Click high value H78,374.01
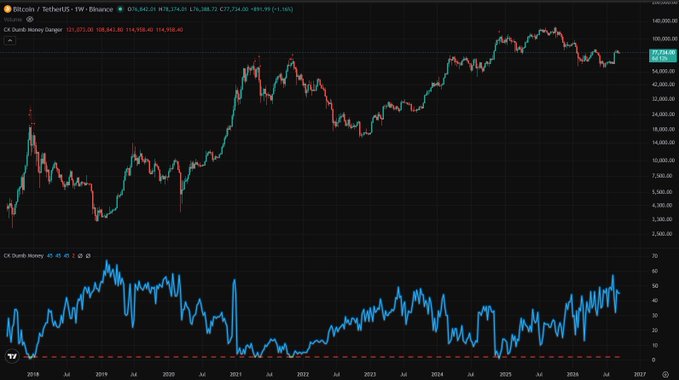This screenshot has height=380, width=679. pos(173,9)
